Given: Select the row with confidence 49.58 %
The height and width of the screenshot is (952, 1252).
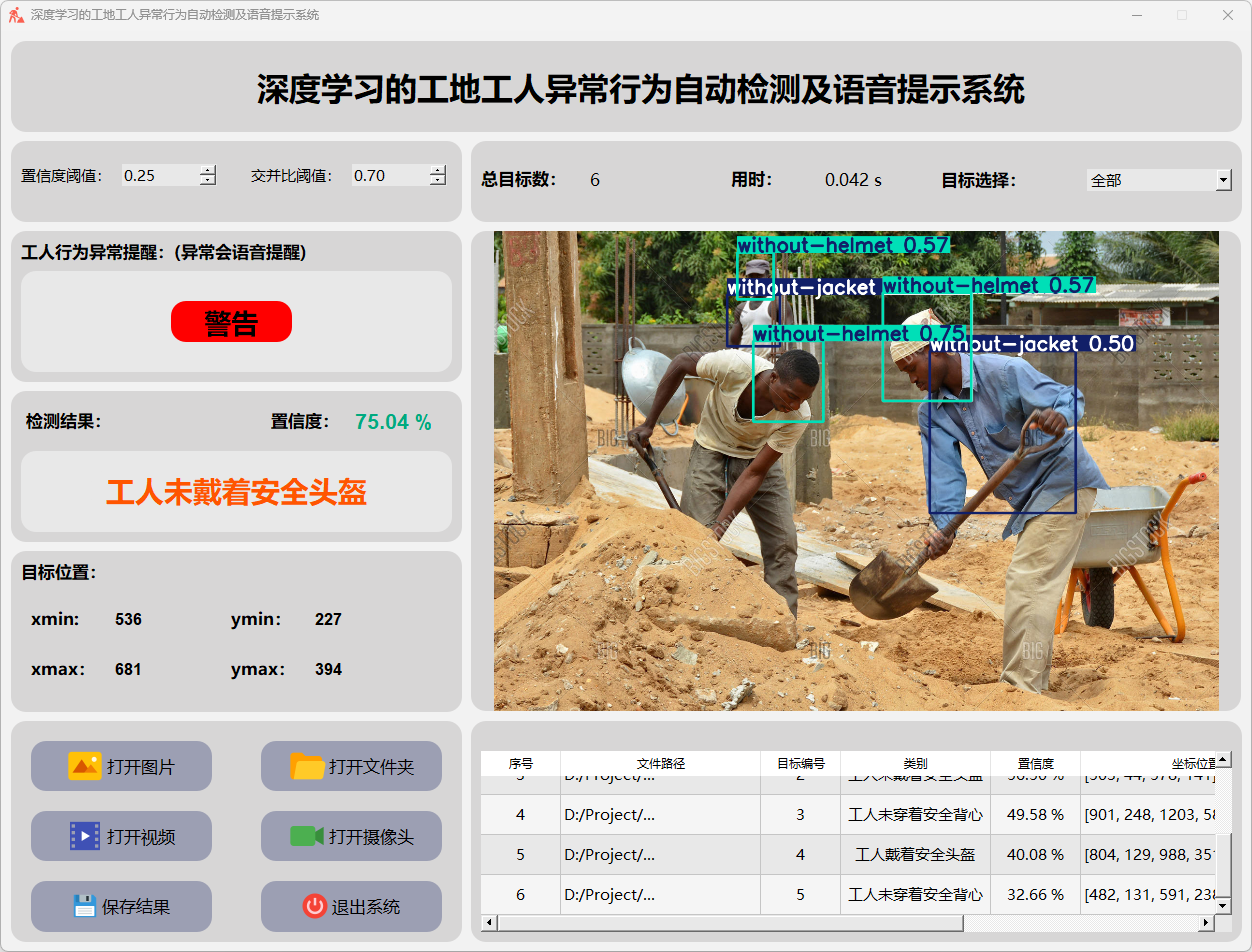Looking at the screenshot, I should (x=1035, y=815).
